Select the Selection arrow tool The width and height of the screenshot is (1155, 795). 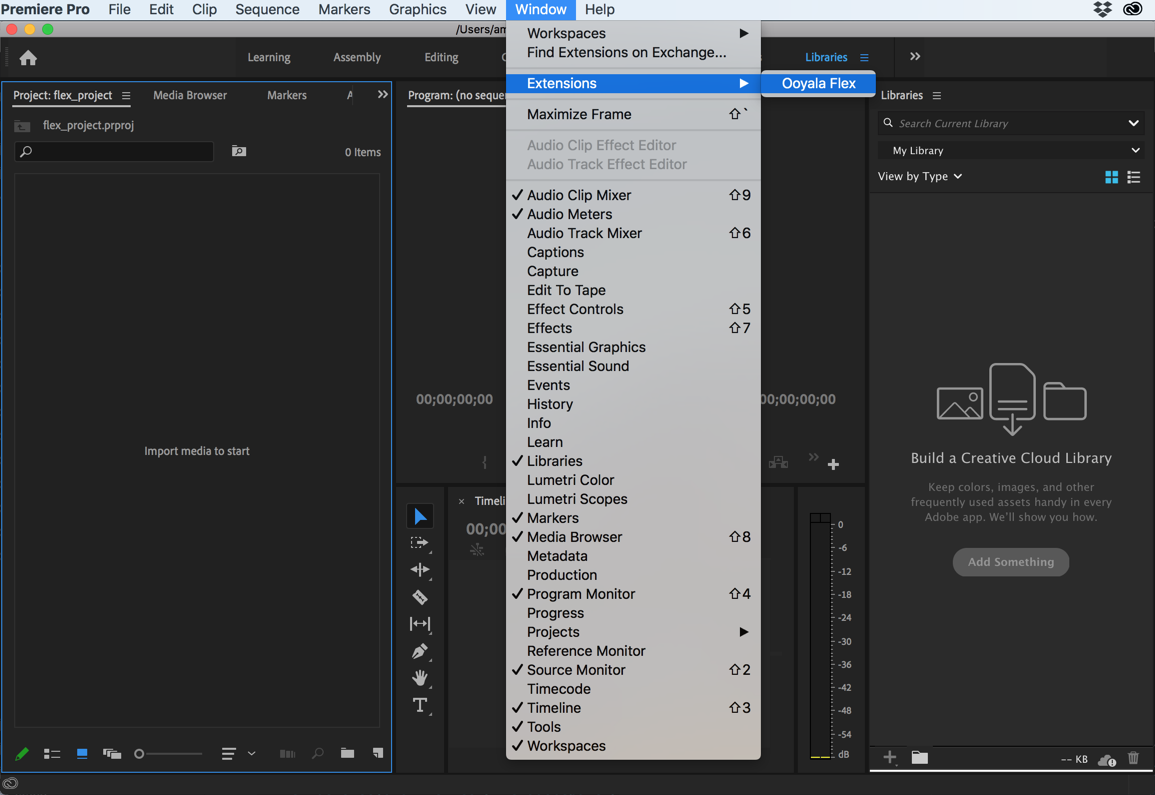(420, 516)
